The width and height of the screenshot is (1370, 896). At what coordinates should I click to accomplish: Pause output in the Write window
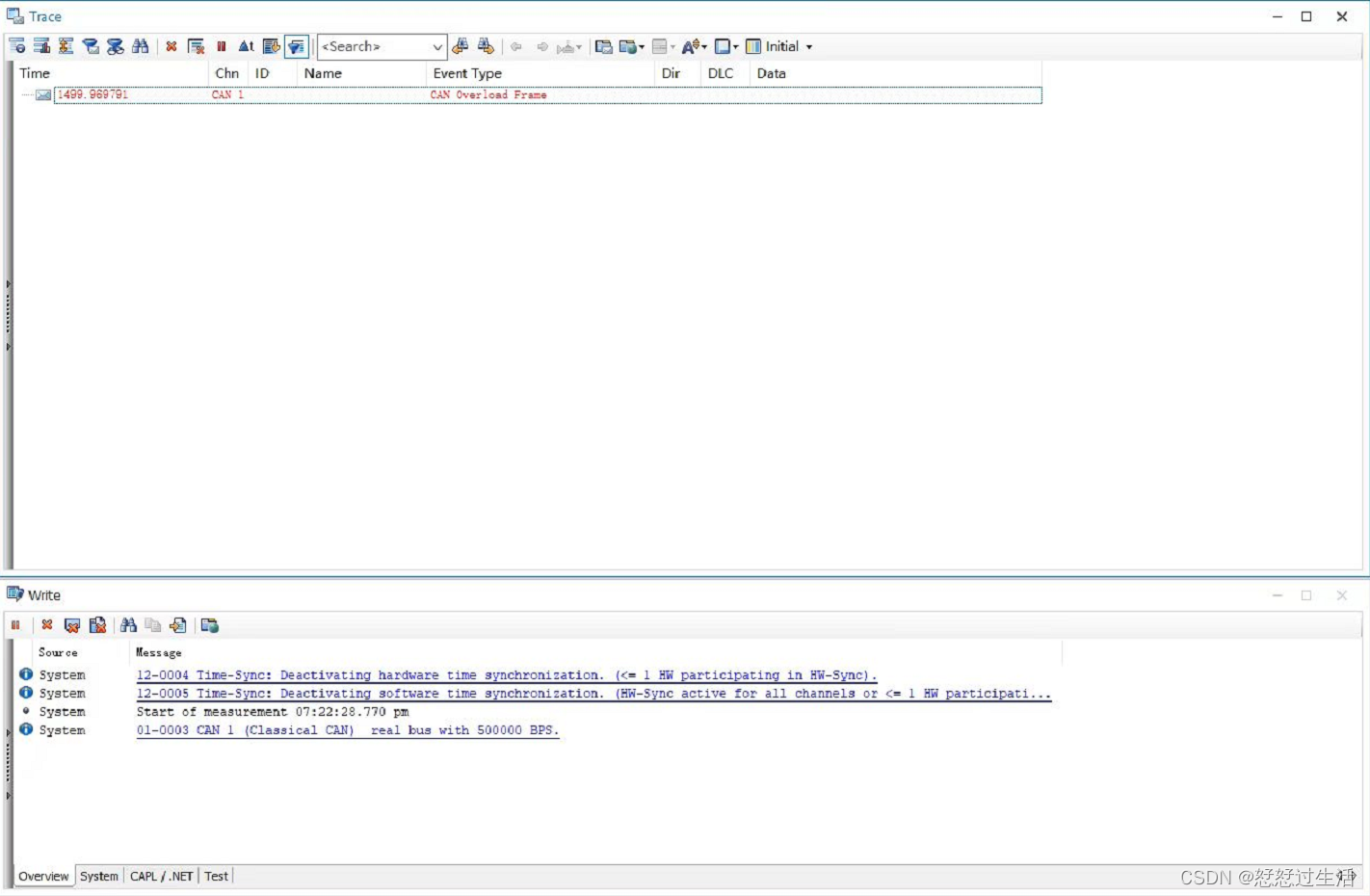(15, 625)
